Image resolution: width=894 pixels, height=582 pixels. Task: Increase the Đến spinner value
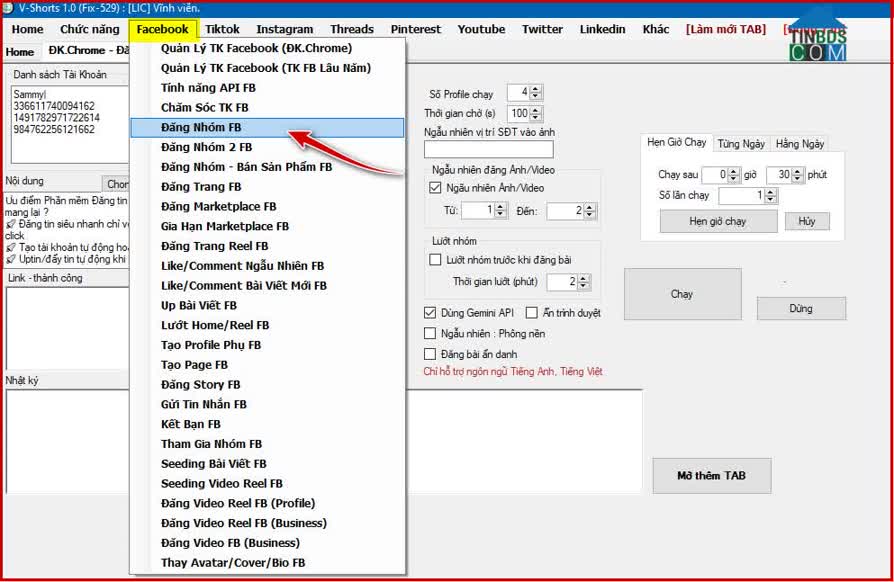click(590, 207)
